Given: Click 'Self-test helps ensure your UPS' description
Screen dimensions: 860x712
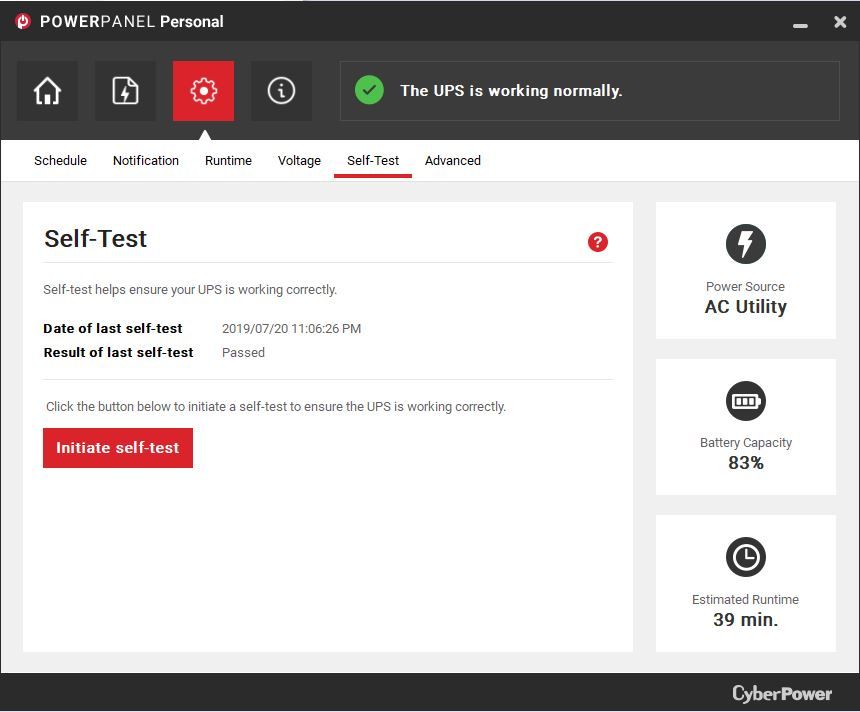Looking at the screenshot, I should pos(190,290).
